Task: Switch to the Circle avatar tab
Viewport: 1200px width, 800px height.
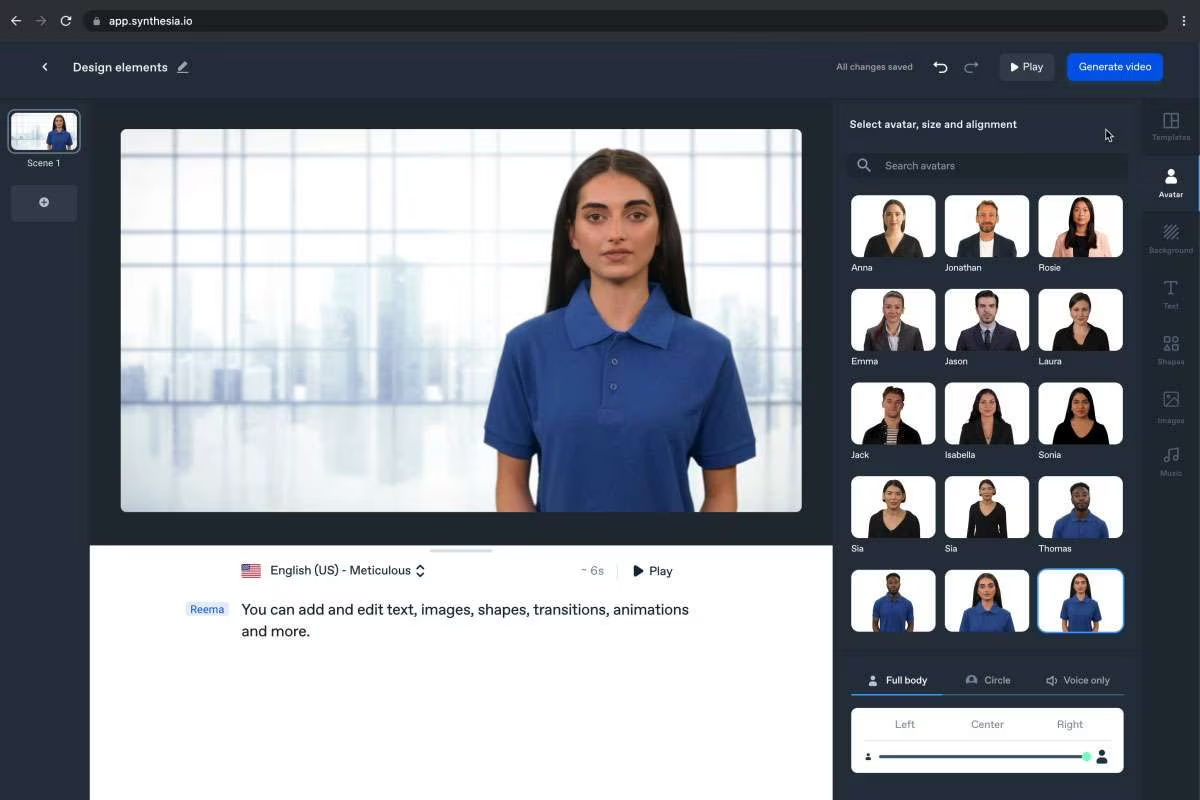Action: [988, 680]
